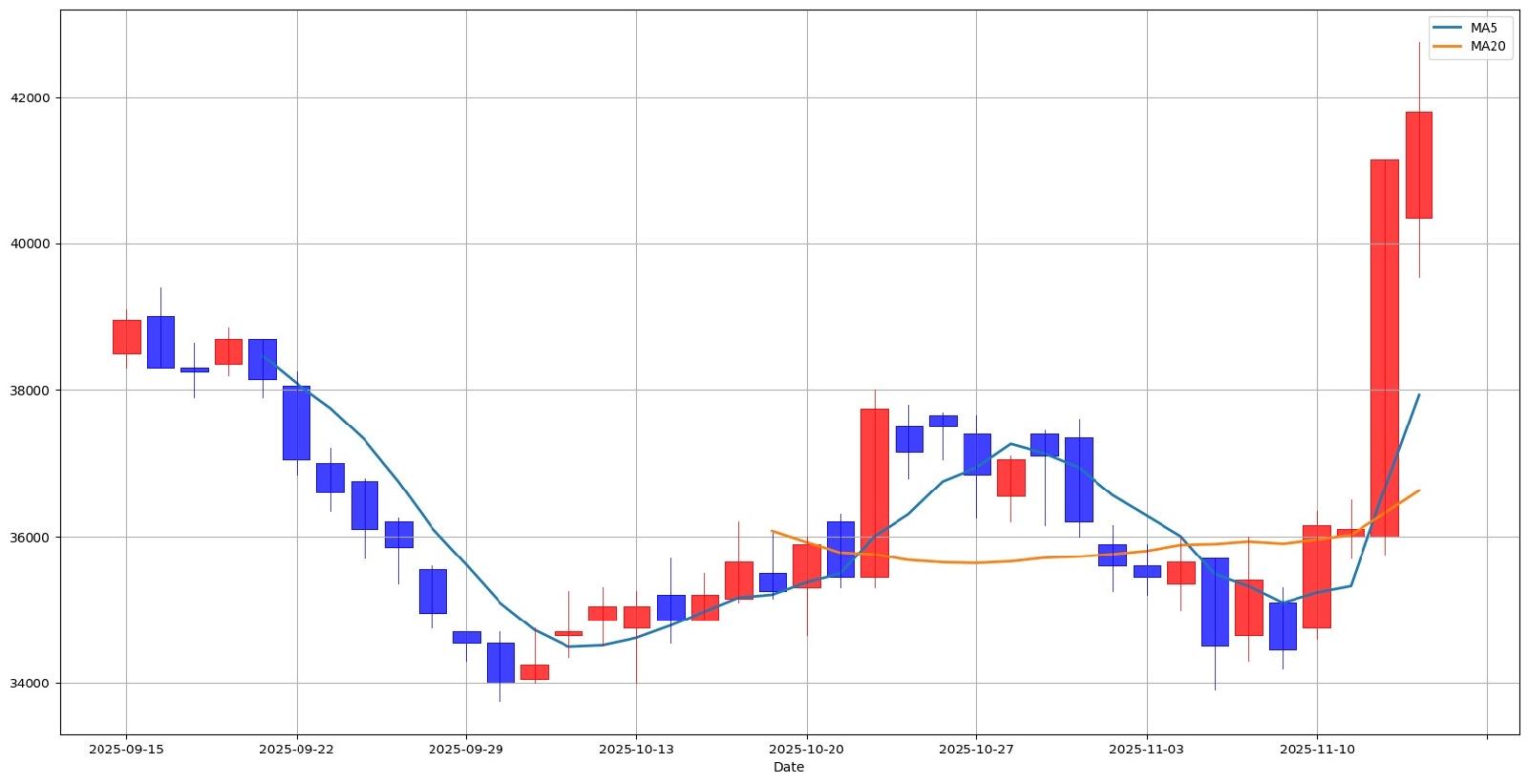Viewport: 1528px width, 784px height.
Task: Click the 40000 y-axis tick label
Action: pos(32,244)
